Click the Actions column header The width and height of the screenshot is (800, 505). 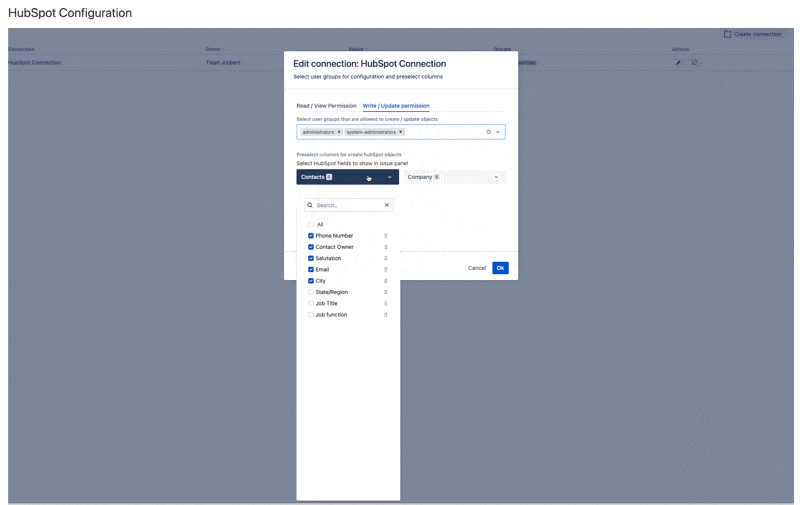click(680, 49)
